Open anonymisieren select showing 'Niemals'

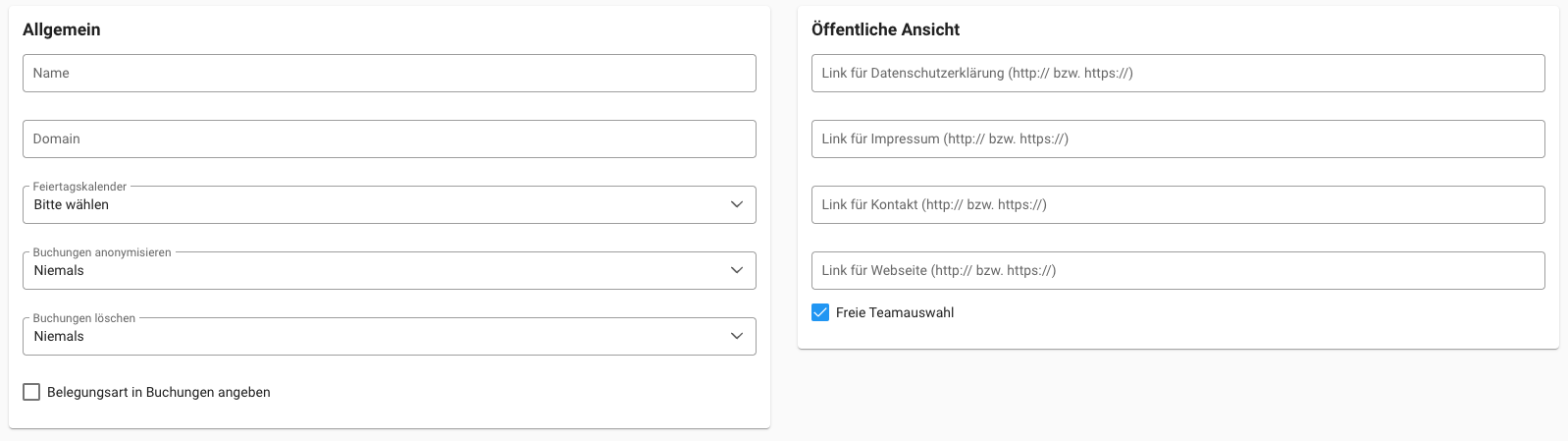[373, 270]
